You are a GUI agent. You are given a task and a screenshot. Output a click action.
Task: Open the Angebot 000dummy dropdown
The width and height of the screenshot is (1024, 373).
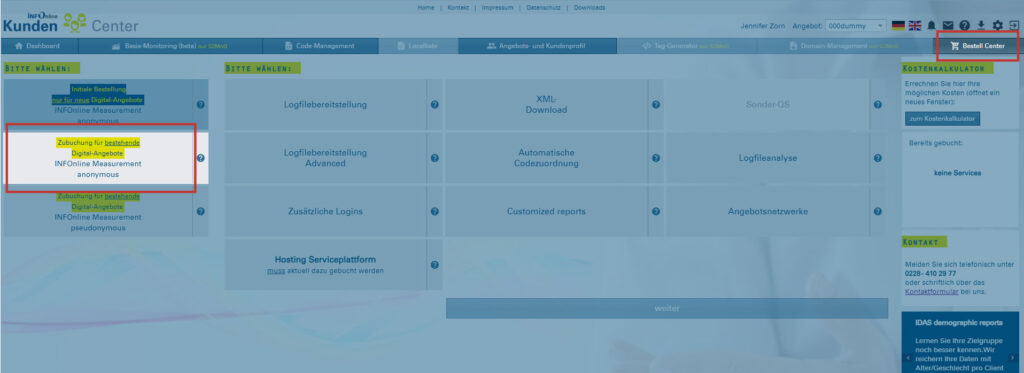tap(856, 25)
